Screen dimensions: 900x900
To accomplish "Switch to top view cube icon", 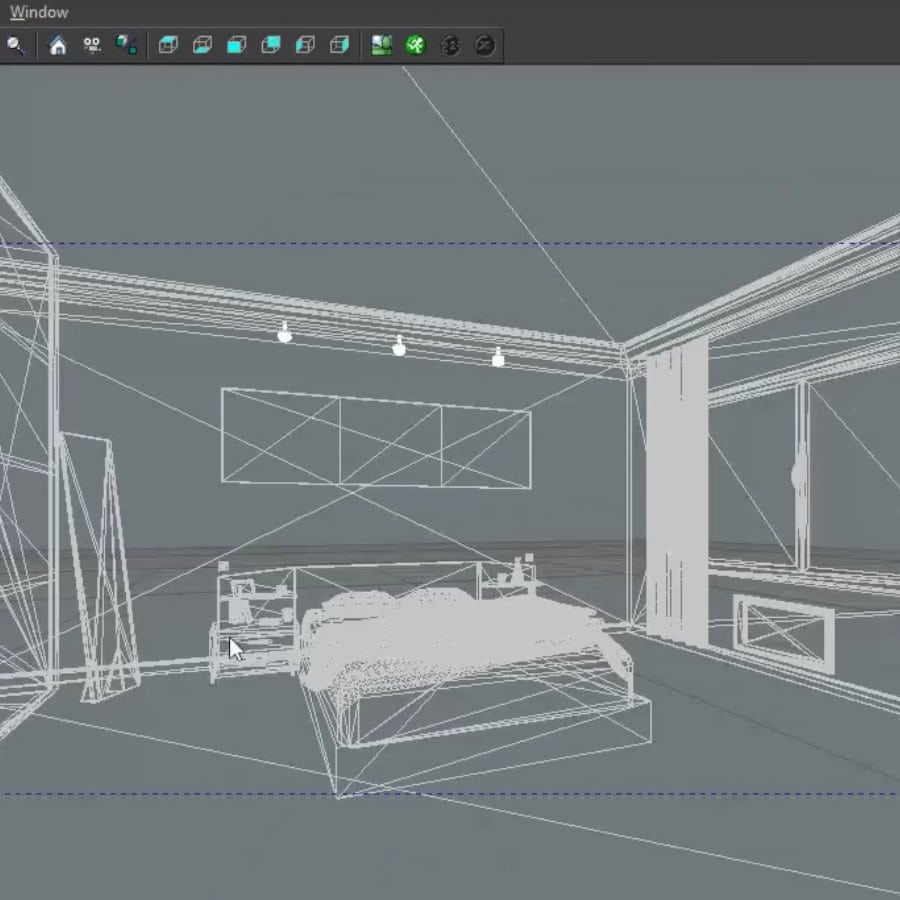I will click(168, 45).
